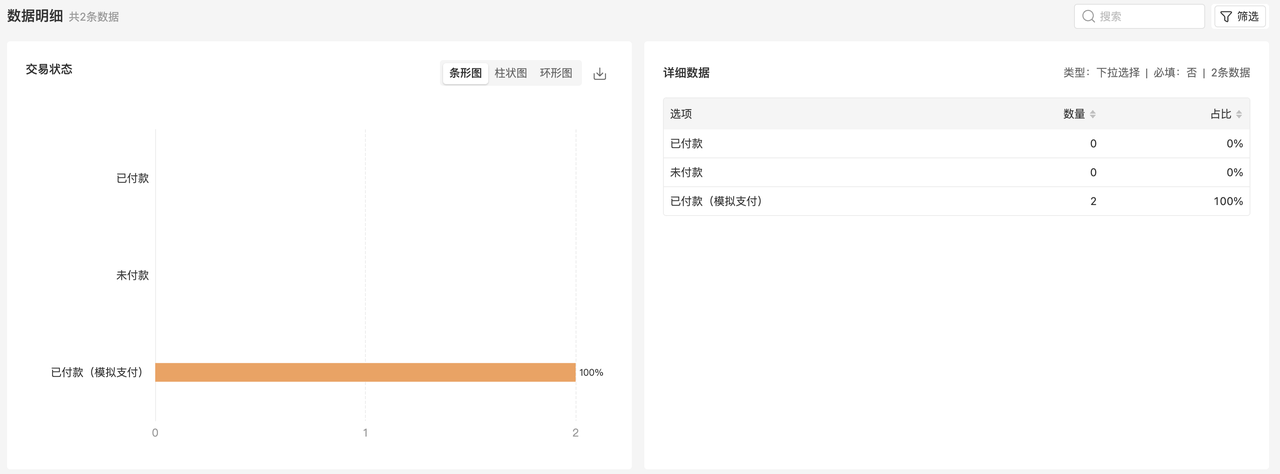Click the 选项 column header

coord(681,114)
